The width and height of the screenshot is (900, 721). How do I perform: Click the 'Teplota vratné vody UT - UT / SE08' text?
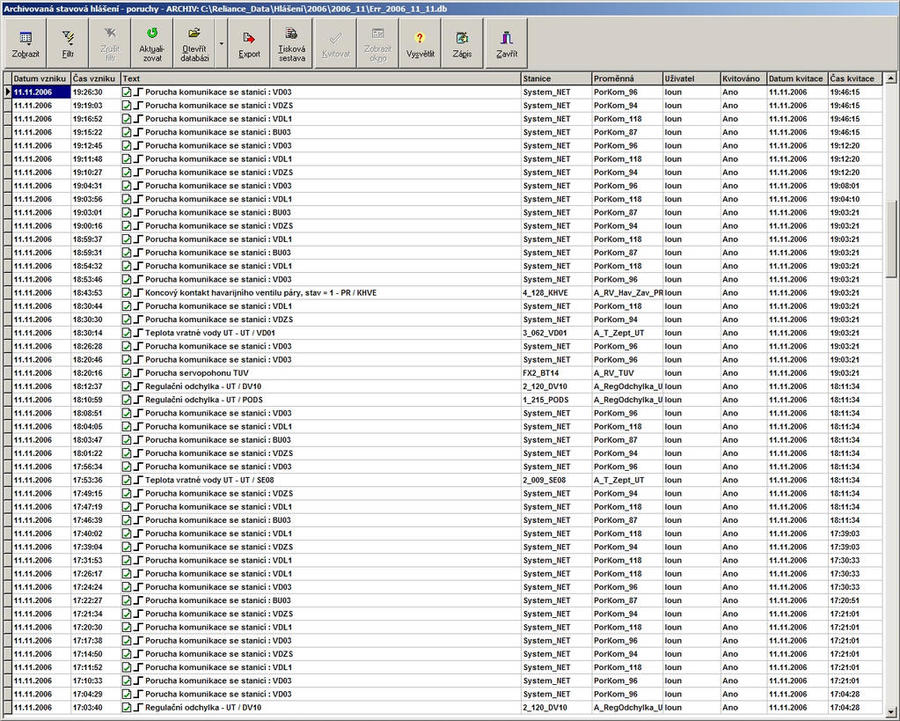pos(210,480)
